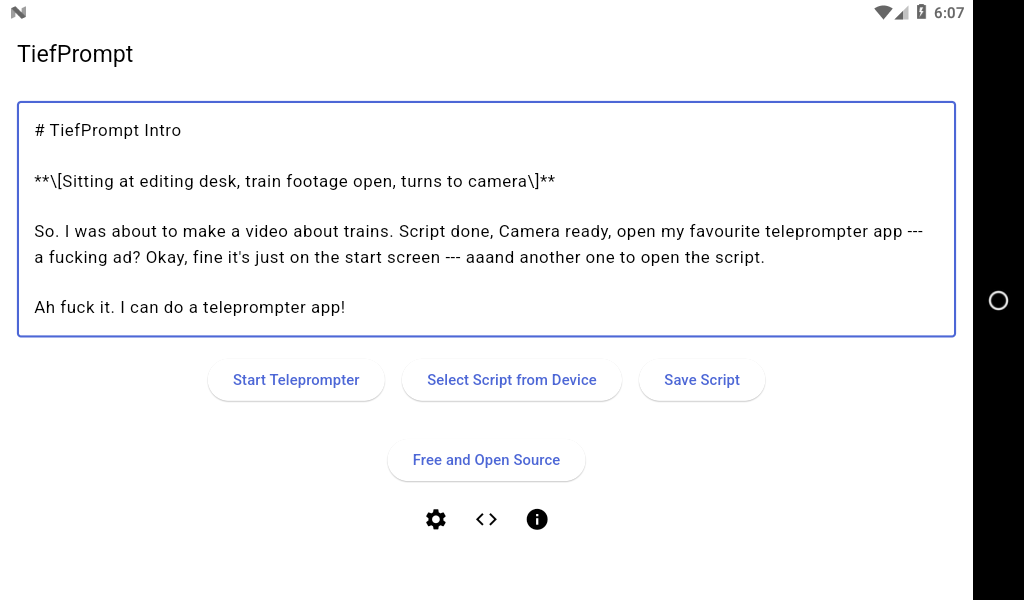Viewport: 1024px width, 600px height.
Task: Tap the 6:07 clock in the status bar
Action: coord(948,12)
